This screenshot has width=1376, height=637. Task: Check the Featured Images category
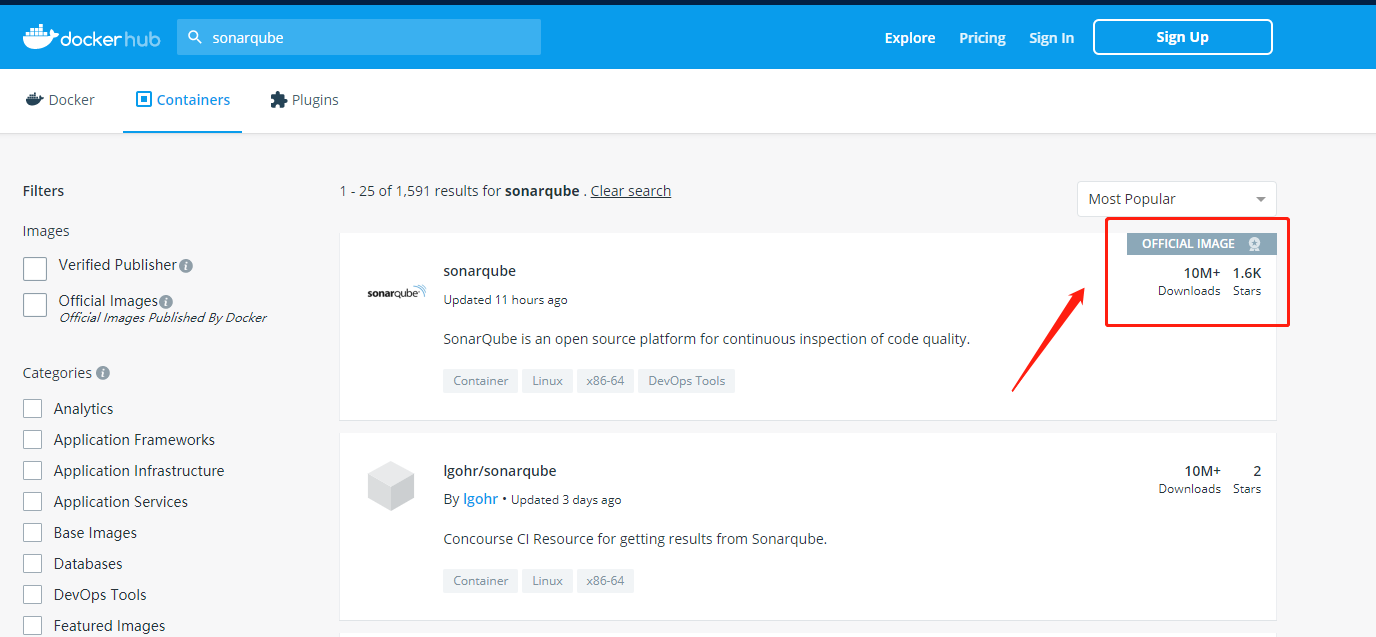pyautogui.click(x=33, y=625)
